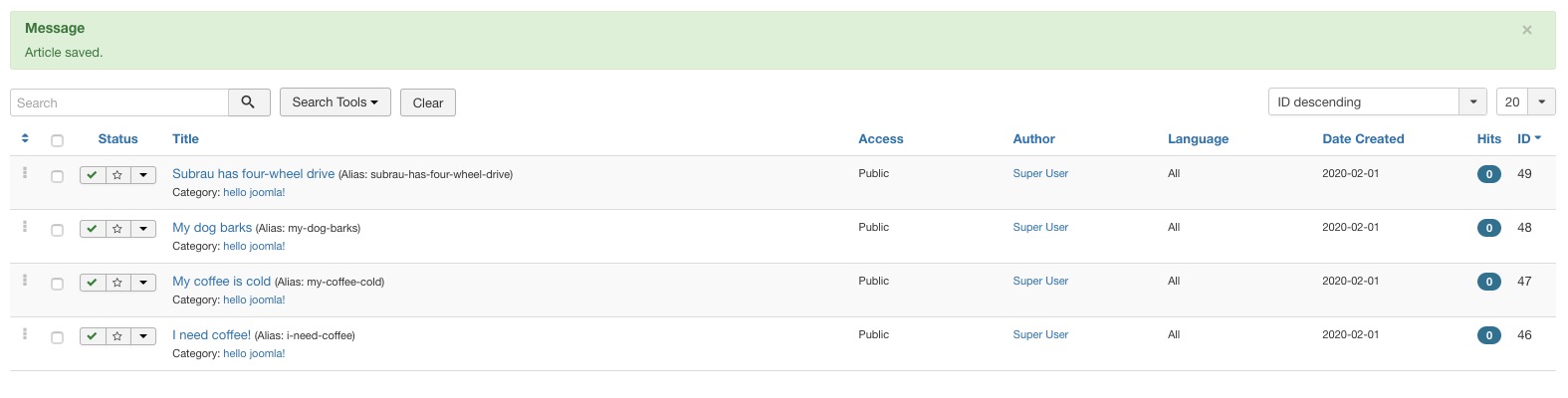The height and width of the screenshot is (398, 1568).
Task: Dismiss the Article saved message
Action: coord(1526,30)
